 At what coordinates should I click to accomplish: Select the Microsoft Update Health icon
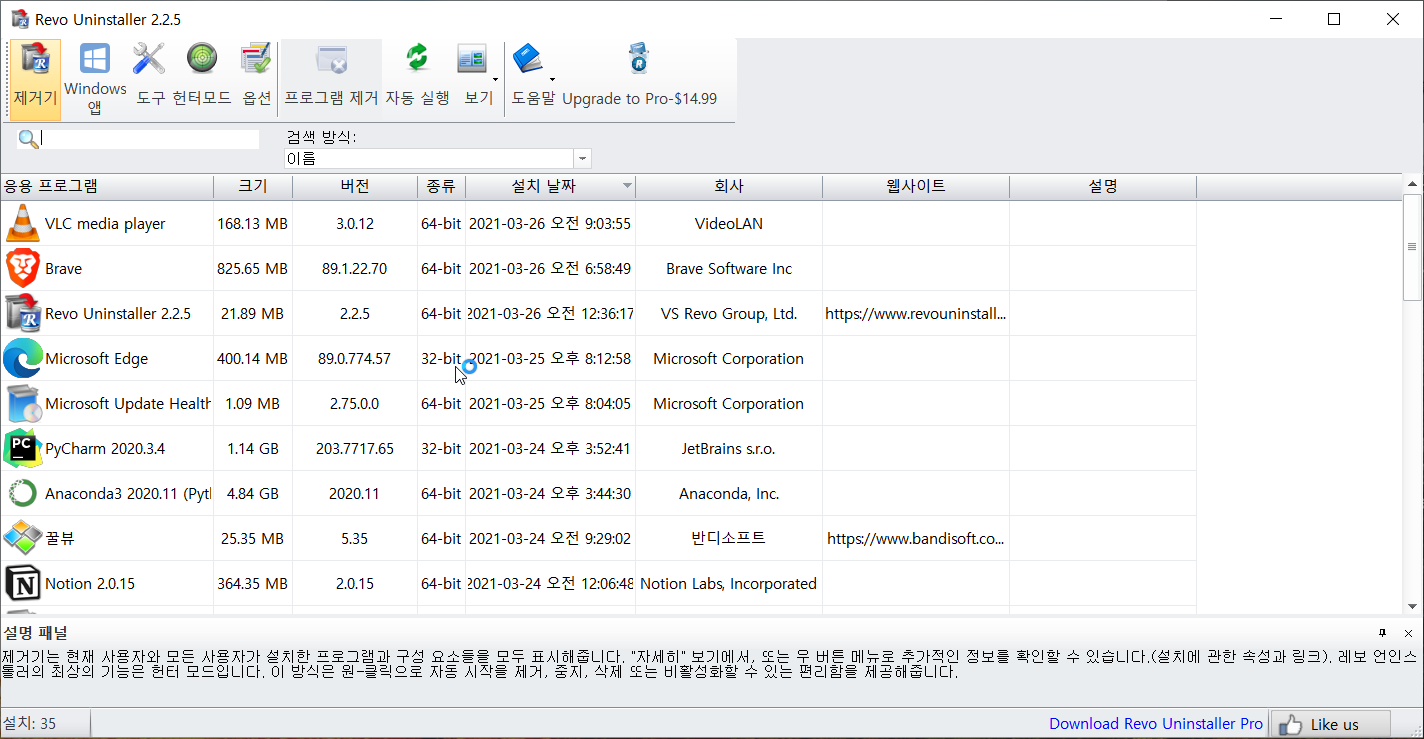pyautogui.click(x=22, y=403)
